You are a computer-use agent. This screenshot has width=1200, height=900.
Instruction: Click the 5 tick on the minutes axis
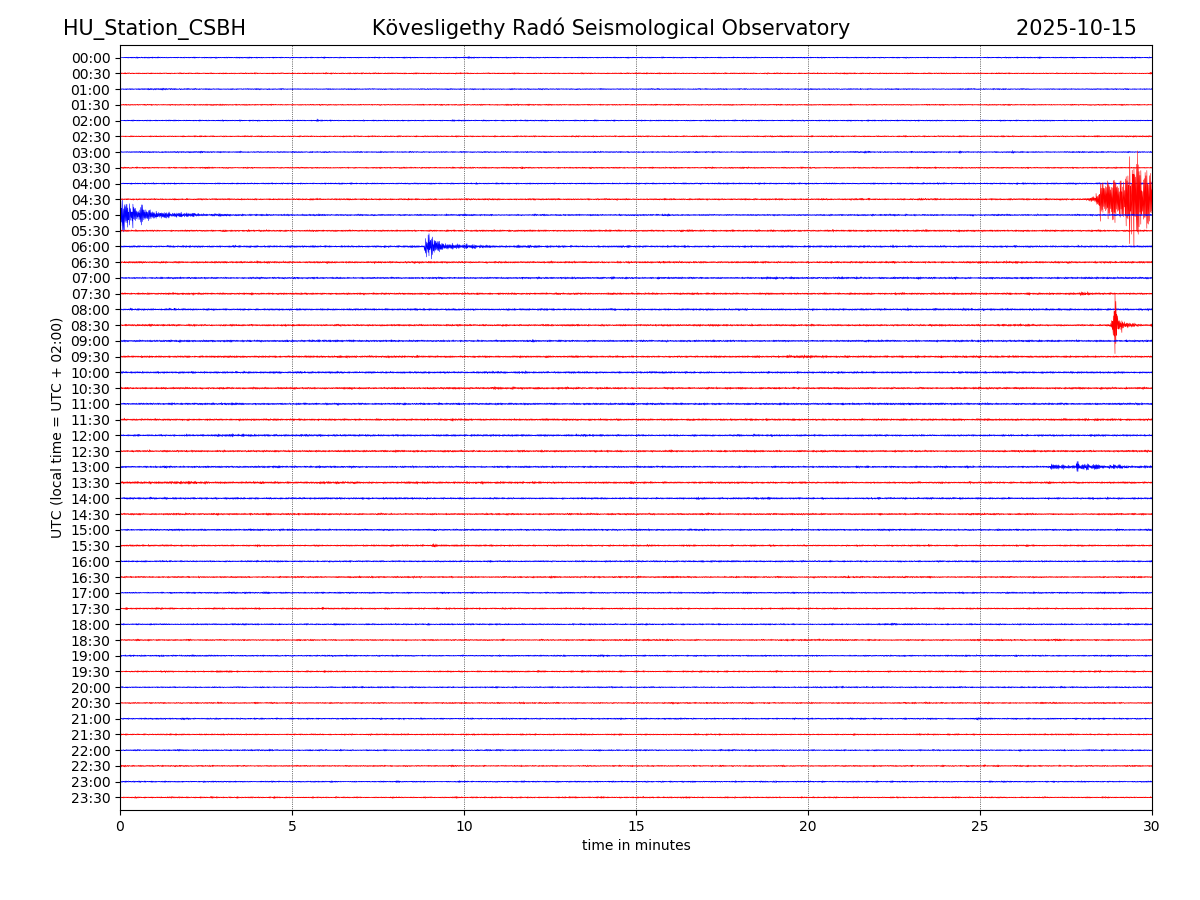click(292, 826)
